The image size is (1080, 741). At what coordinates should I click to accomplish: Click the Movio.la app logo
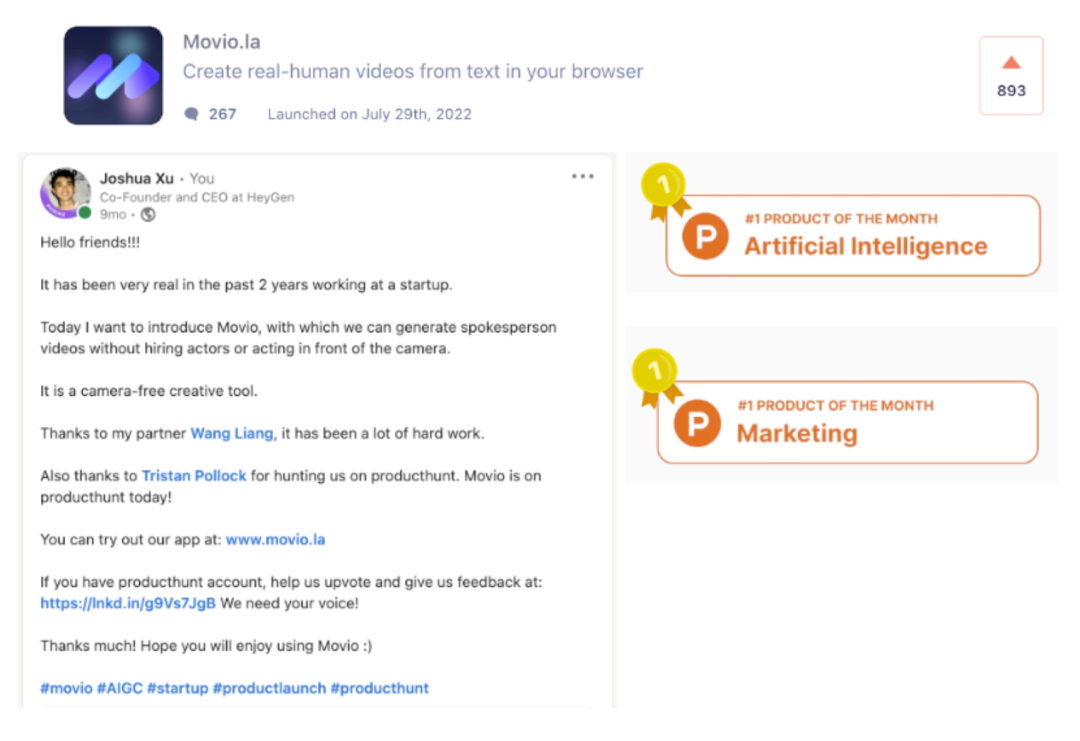click(x=113, y=76)
